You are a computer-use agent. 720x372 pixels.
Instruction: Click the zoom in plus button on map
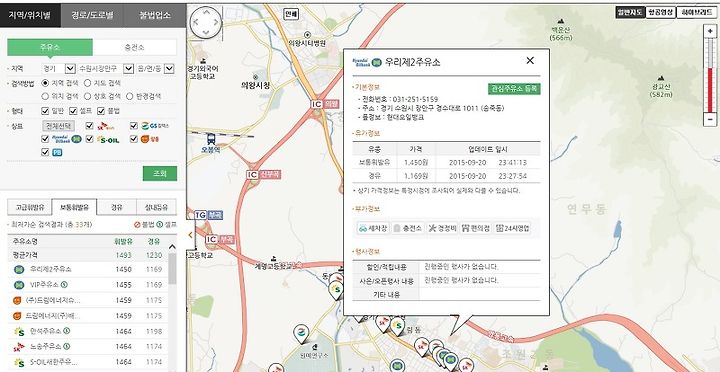click(710, 30)
